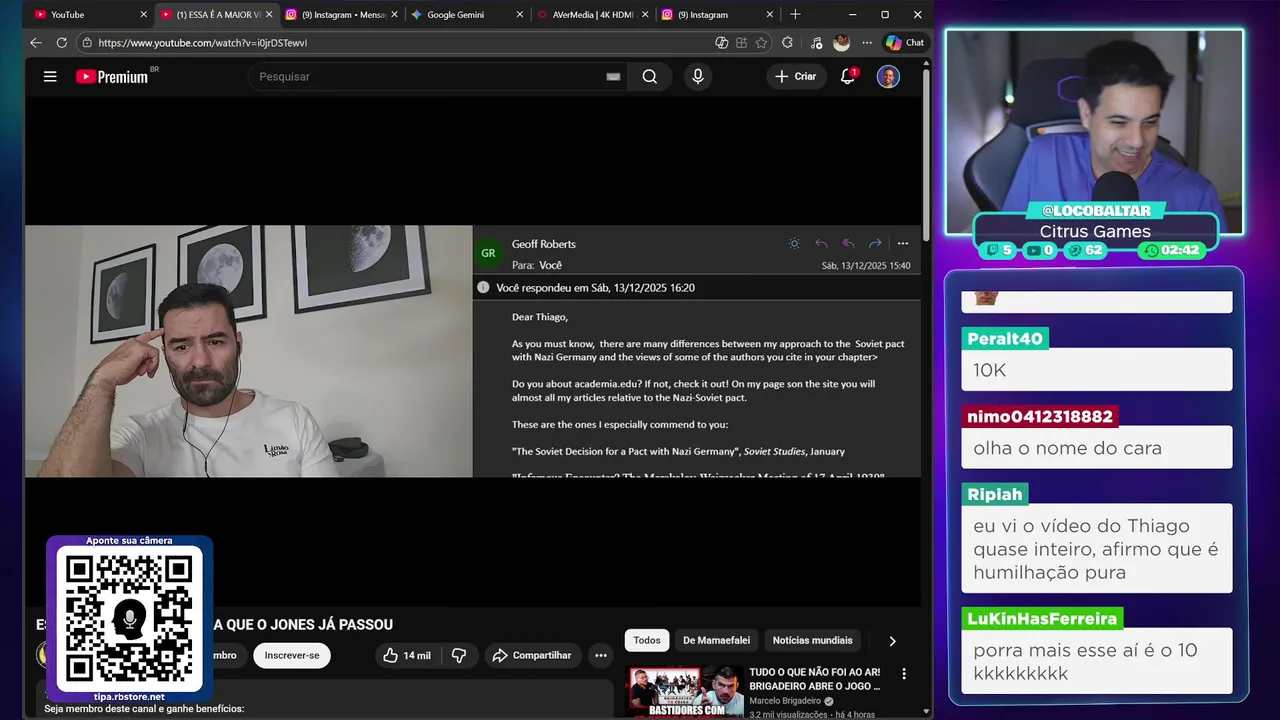This screenshot has height=720, width=1280.
Task: Open the YouTube guide hamburger menu
Action: pos(50,76)
